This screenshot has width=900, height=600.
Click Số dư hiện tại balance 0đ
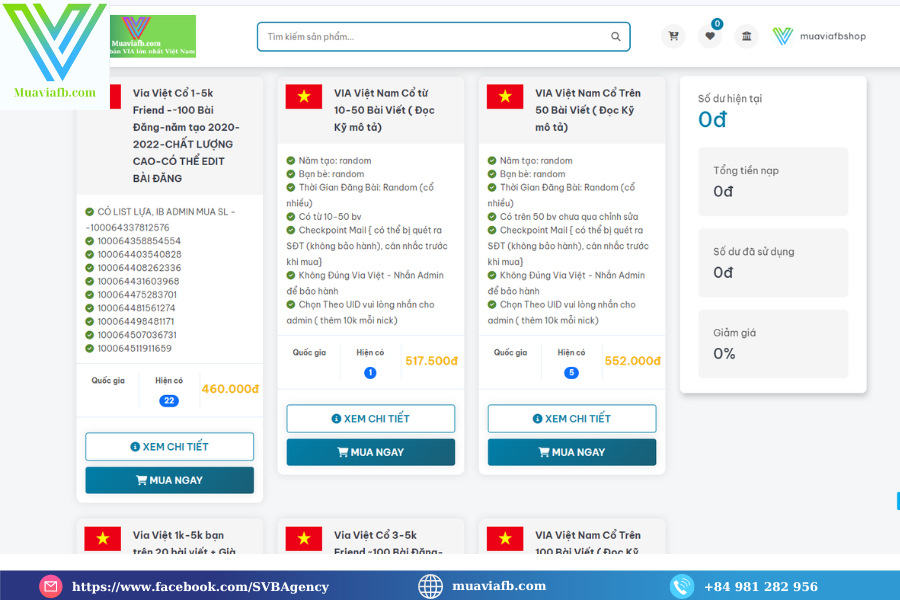point(712,119)
